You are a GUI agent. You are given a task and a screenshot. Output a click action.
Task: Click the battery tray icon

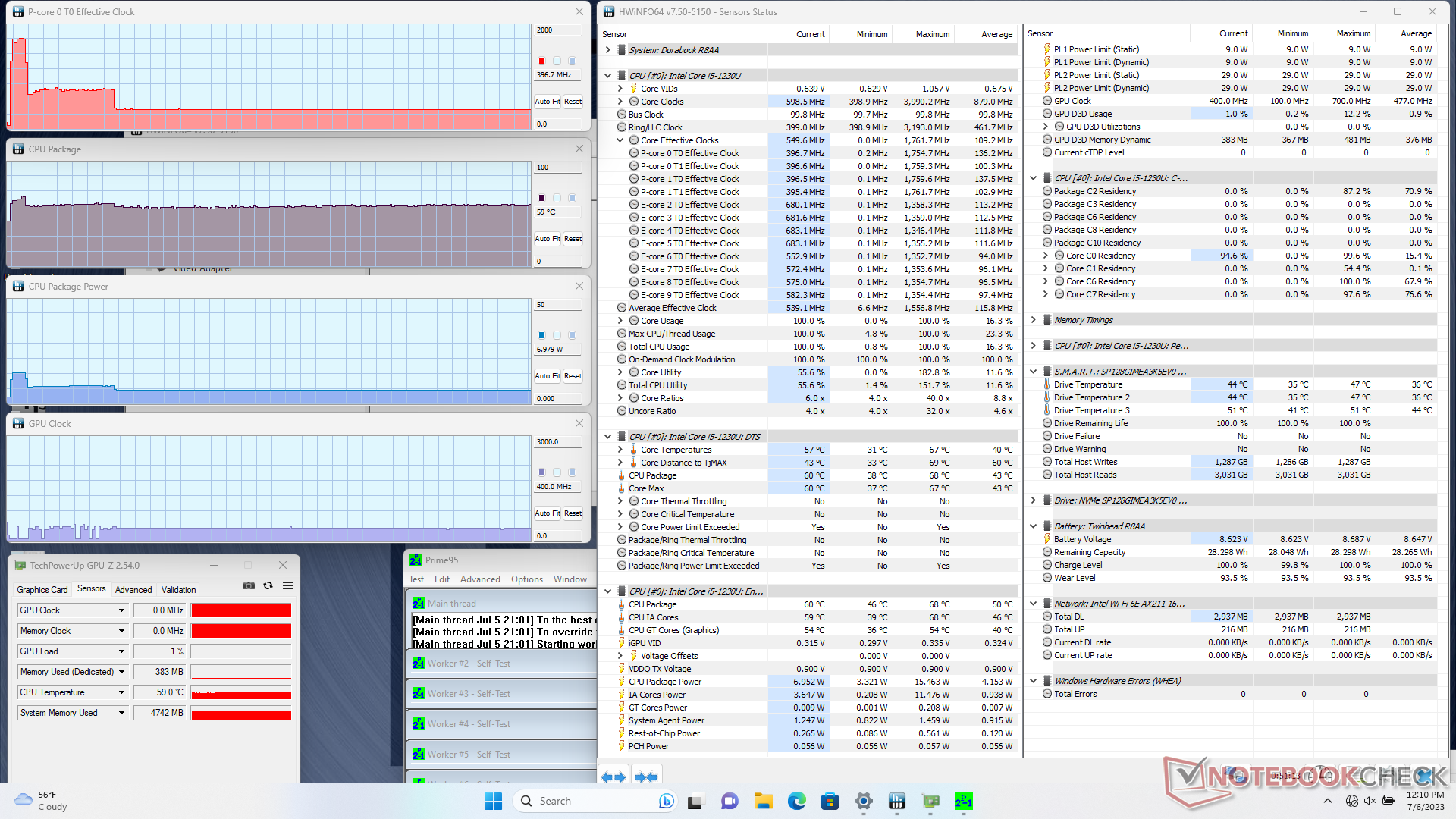(1389, 801)
